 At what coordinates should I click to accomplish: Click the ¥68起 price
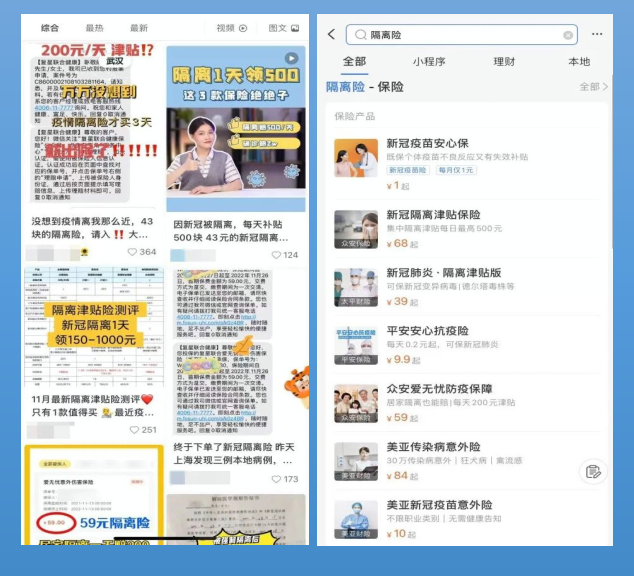point(402,243)
